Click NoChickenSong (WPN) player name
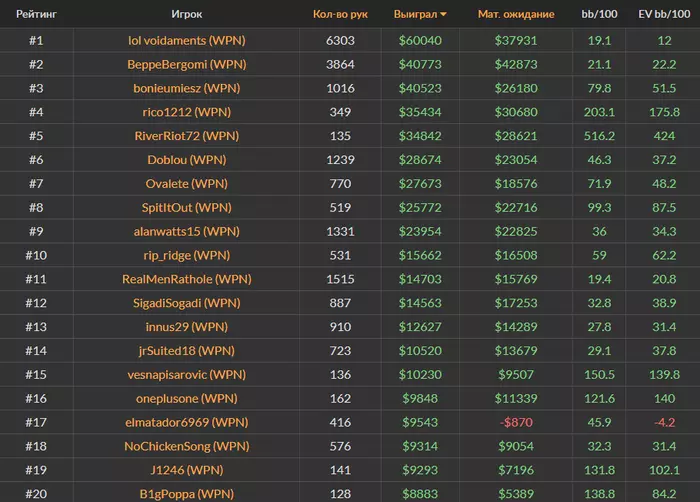Screen dimensions: 700x502 pyautogui.click(x=187, y=446)
